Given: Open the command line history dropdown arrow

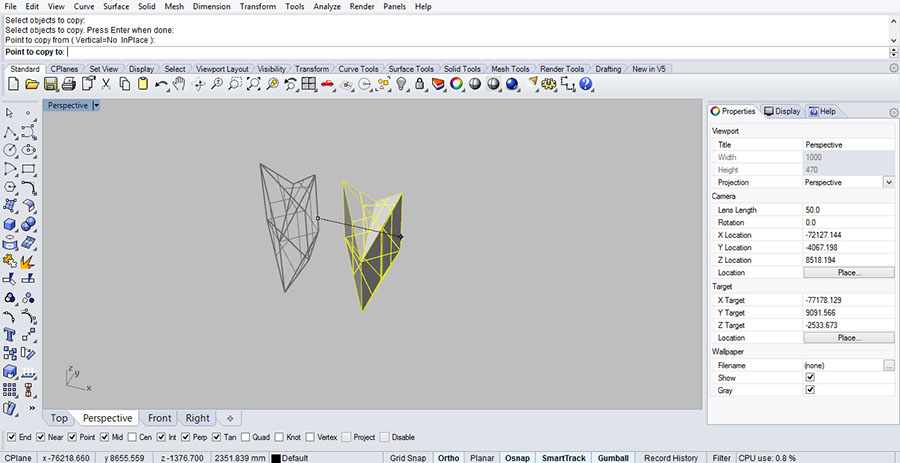Looking at the screenshot, I should point(894,41).
